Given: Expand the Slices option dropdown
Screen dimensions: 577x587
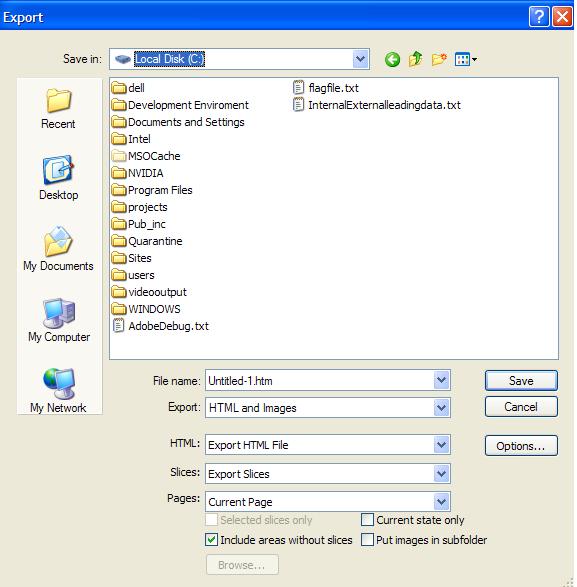Looking at the screenshot, I should (441, 474).
